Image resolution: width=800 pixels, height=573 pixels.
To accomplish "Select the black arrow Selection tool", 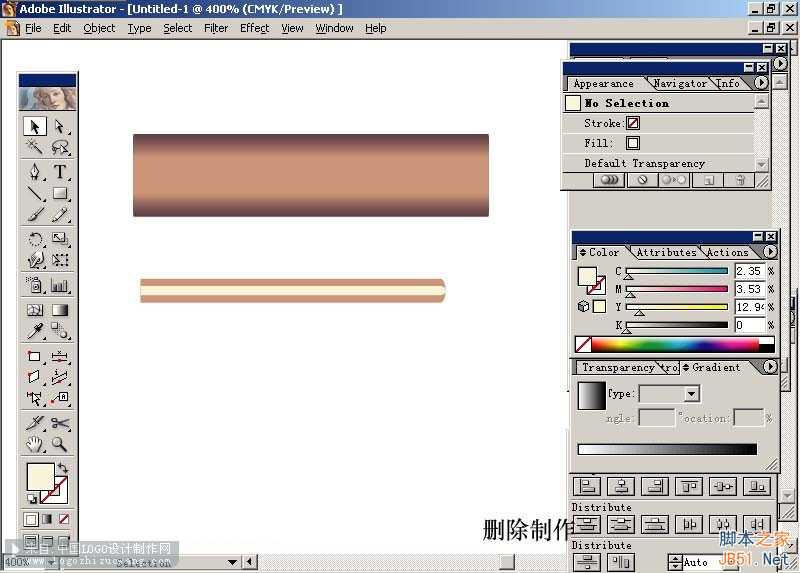I will (35, 126).
